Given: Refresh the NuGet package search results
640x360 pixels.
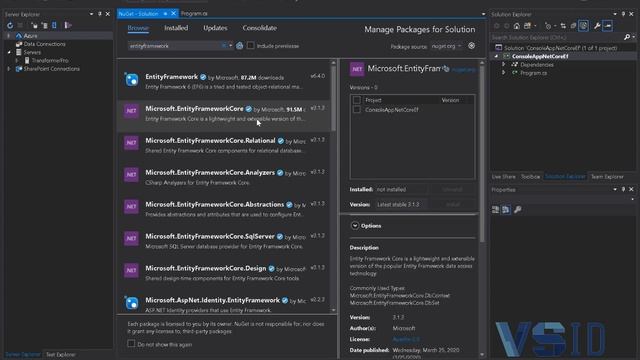Looking at the screenshot, I should coord(240,46).
